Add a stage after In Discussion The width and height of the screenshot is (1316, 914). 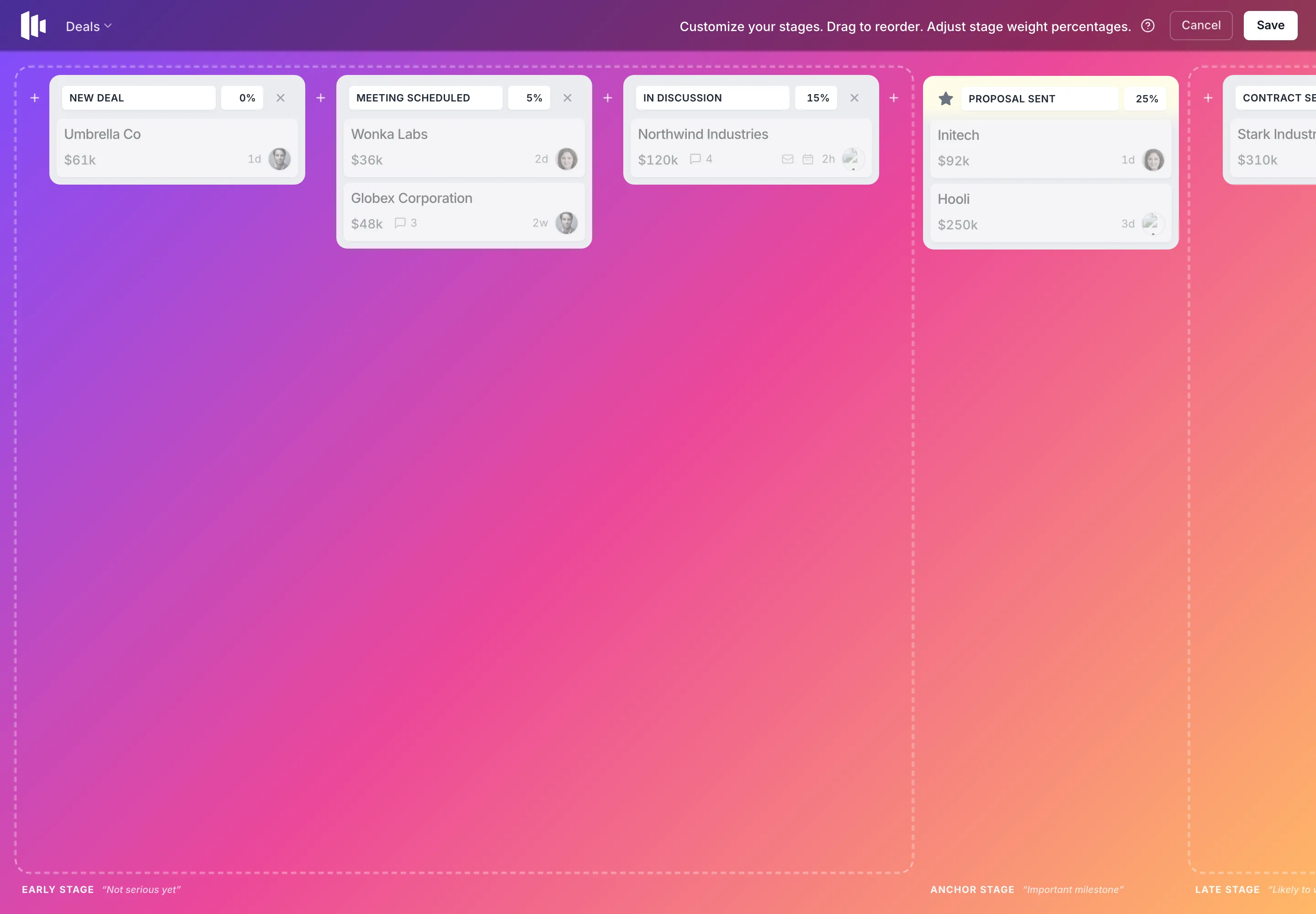894,98
